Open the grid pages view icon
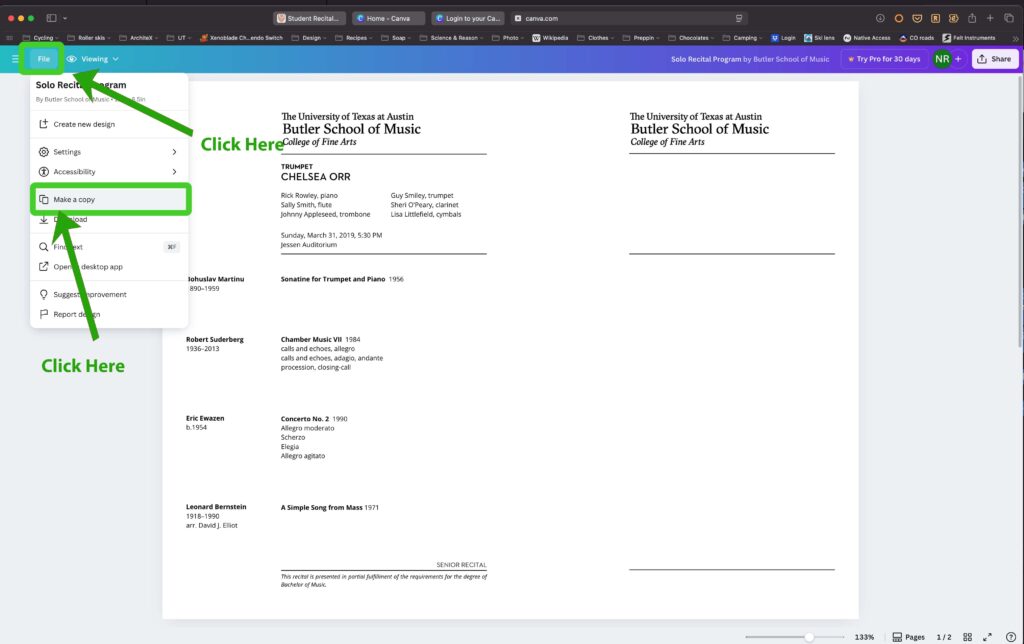1024x644 pixels. (x=967, y=636)
